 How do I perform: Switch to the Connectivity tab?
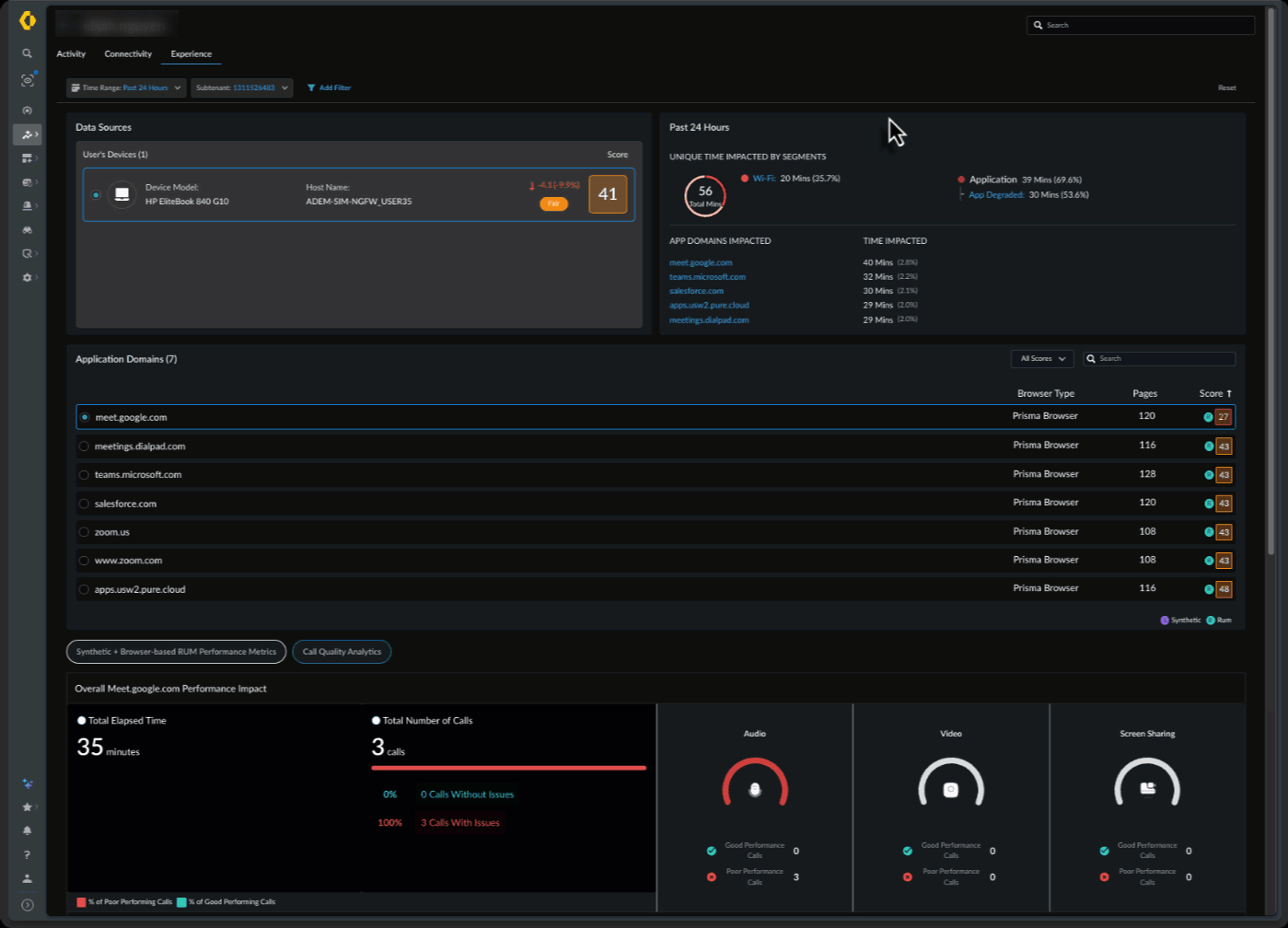click(x=128, y=54)
